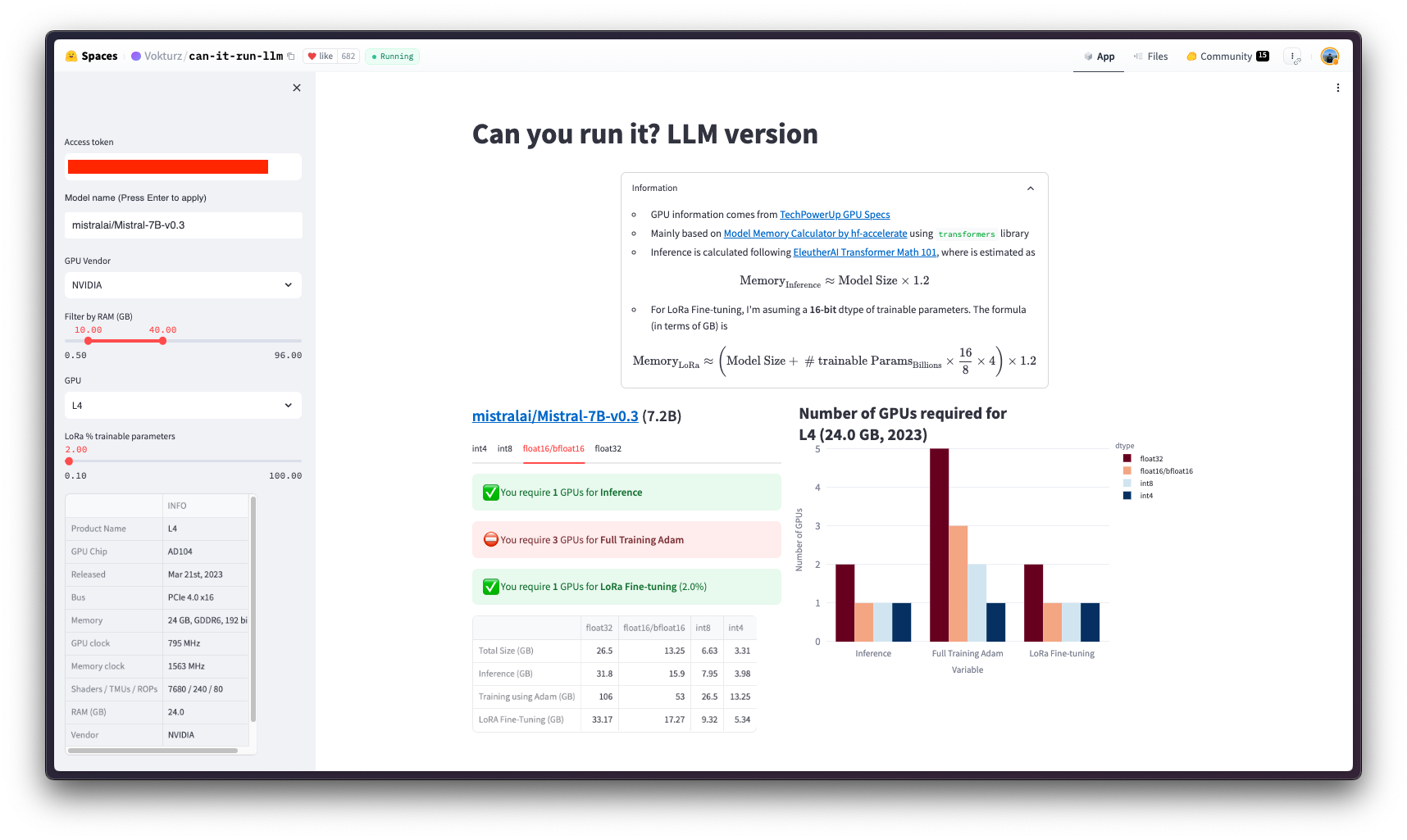The image size is (1407, 840).
Task: Toggle int4 series in chart legend
Action: pos(1138,496)
